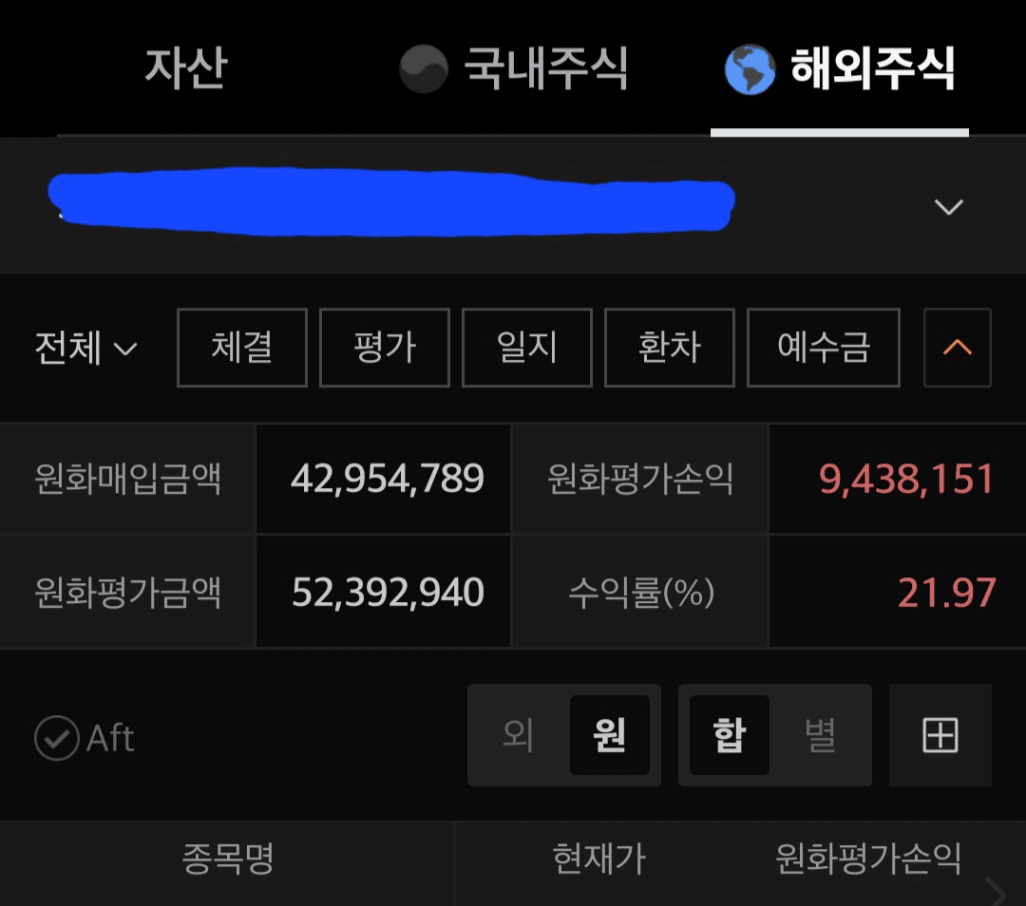This screenshot has width=1026, height=906.
Task: Click the taegeuk icon beside 국내주식
Action: pos(424,69)
